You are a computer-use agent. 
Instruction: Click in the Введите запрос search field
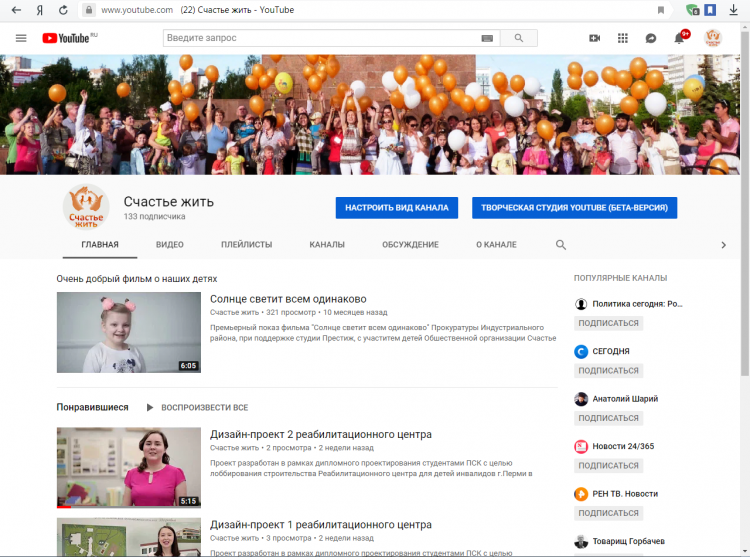pos(320,38)
